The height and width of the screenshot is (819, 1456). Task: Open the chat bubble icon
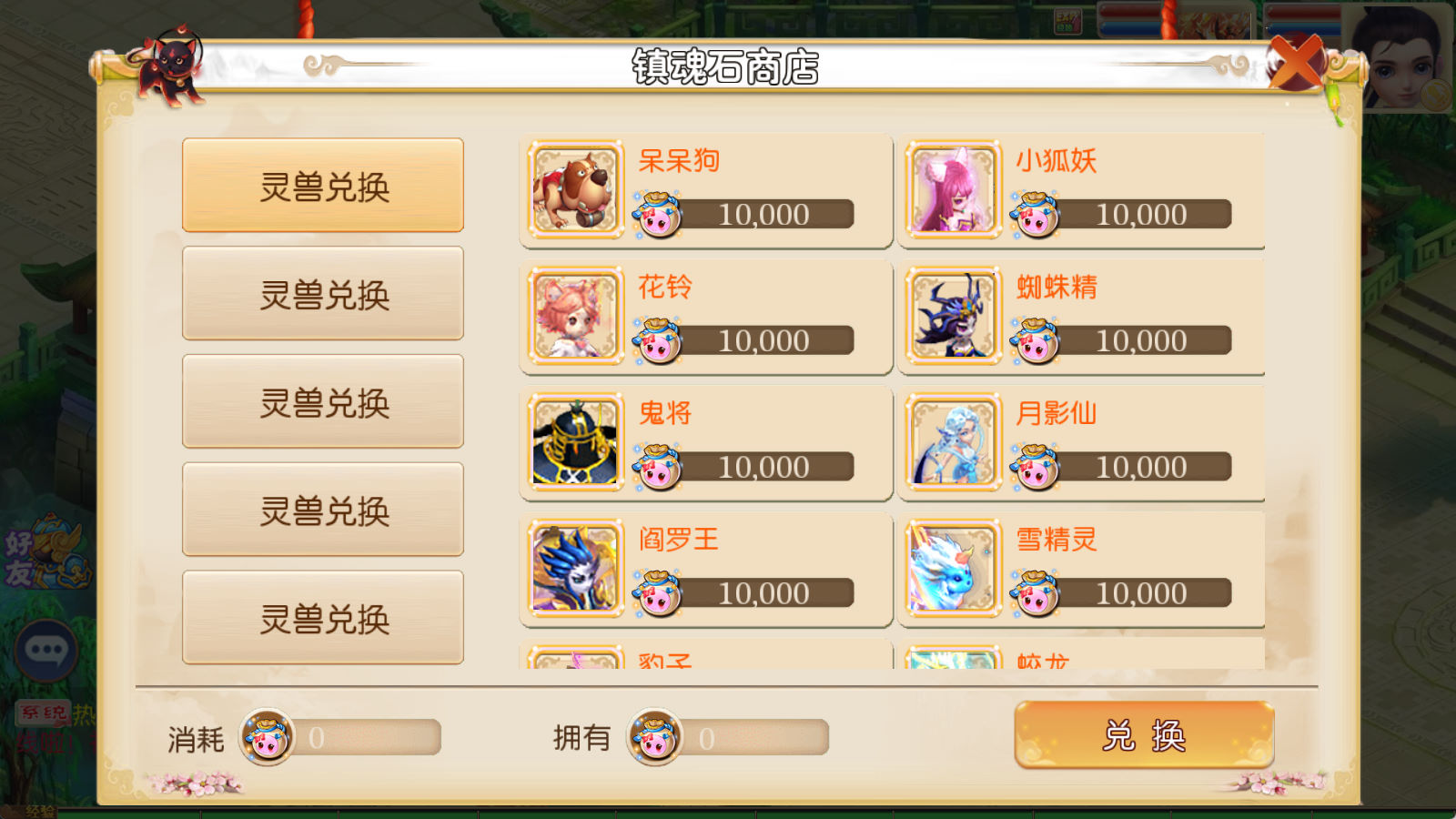click(x=45, y=650)
